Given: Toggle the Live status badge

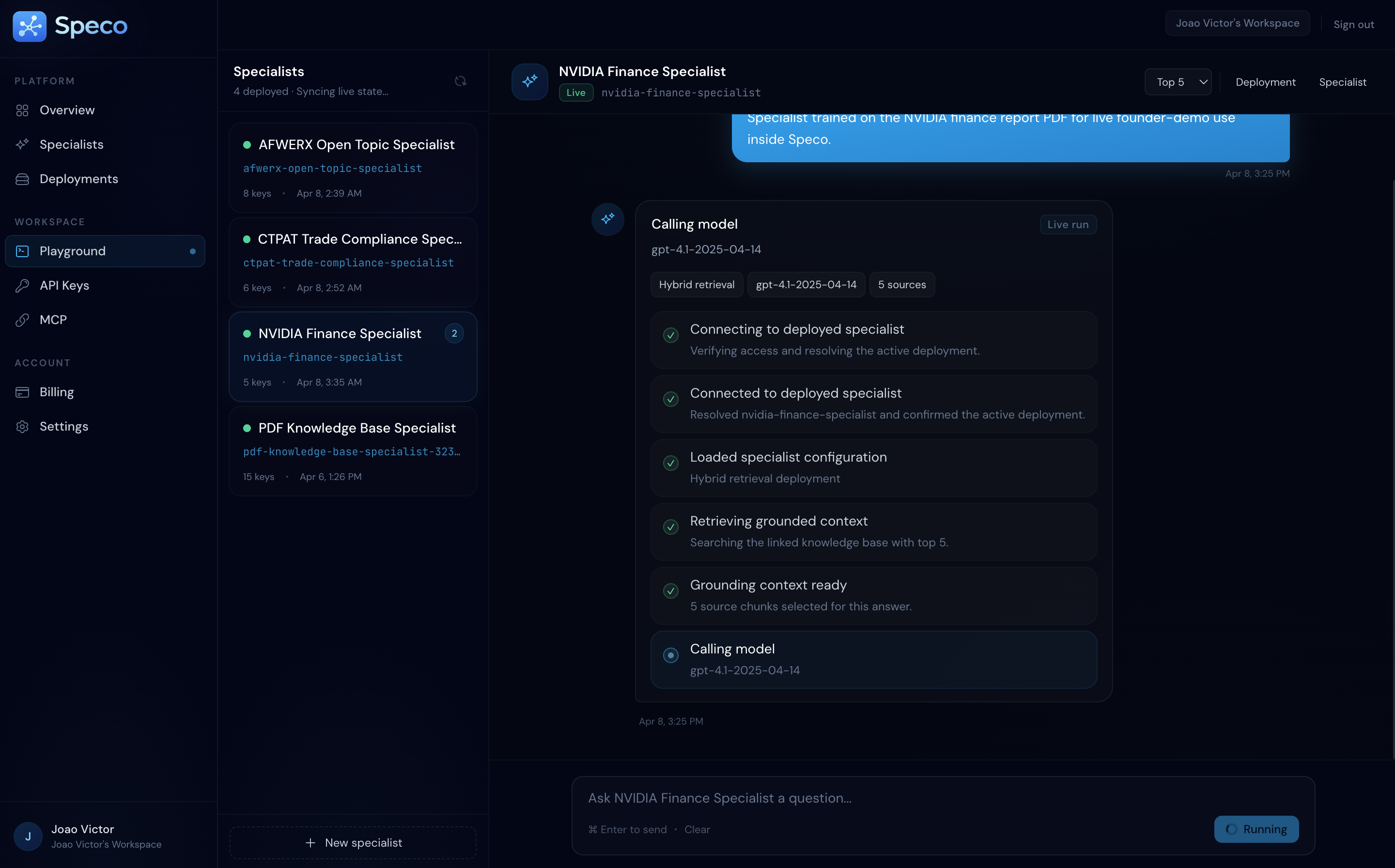Looking at the screenshot, I should click(575, 93).
